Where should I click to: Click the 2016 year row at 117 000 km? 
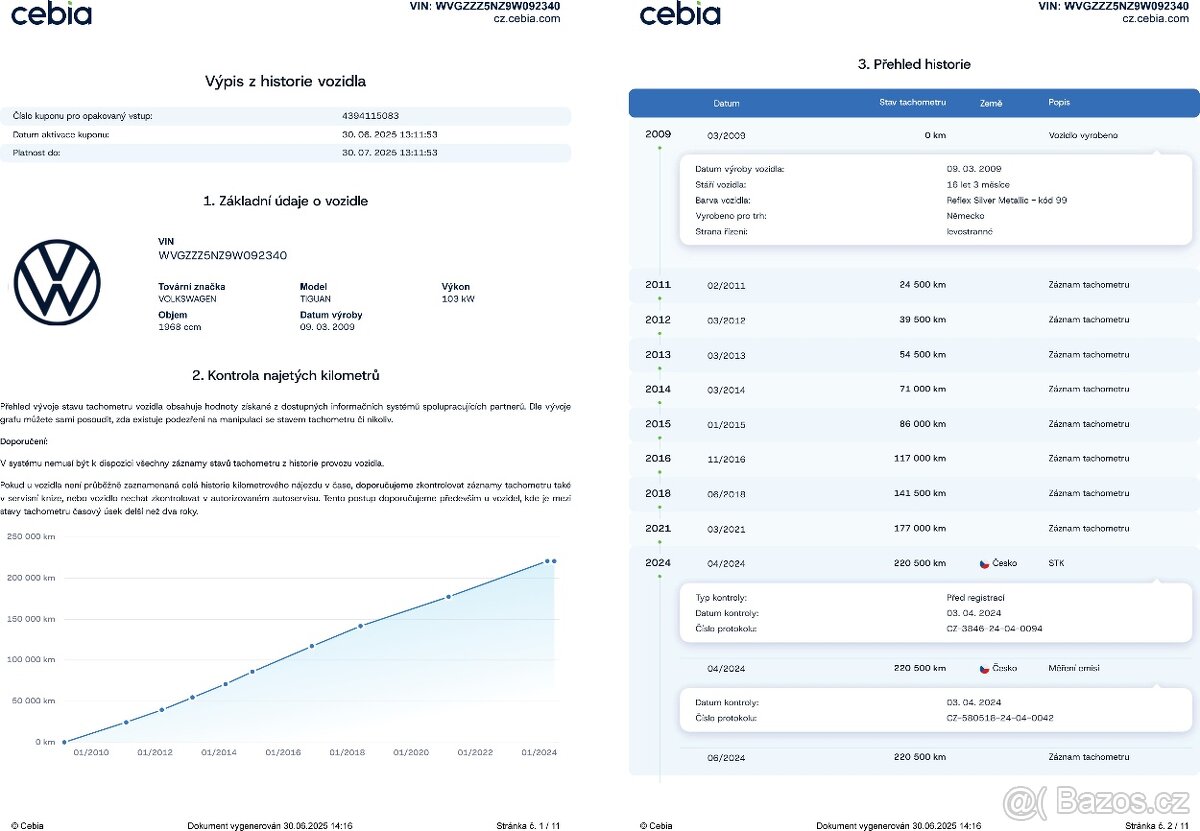913,459
